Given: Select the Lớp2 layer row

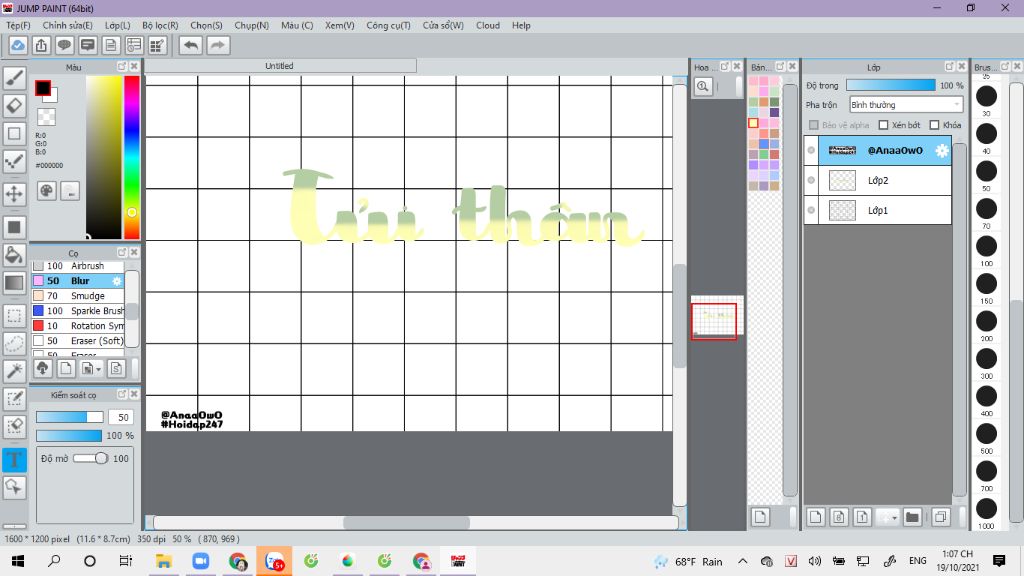Looking at the screenshot, I should (878, 180).
